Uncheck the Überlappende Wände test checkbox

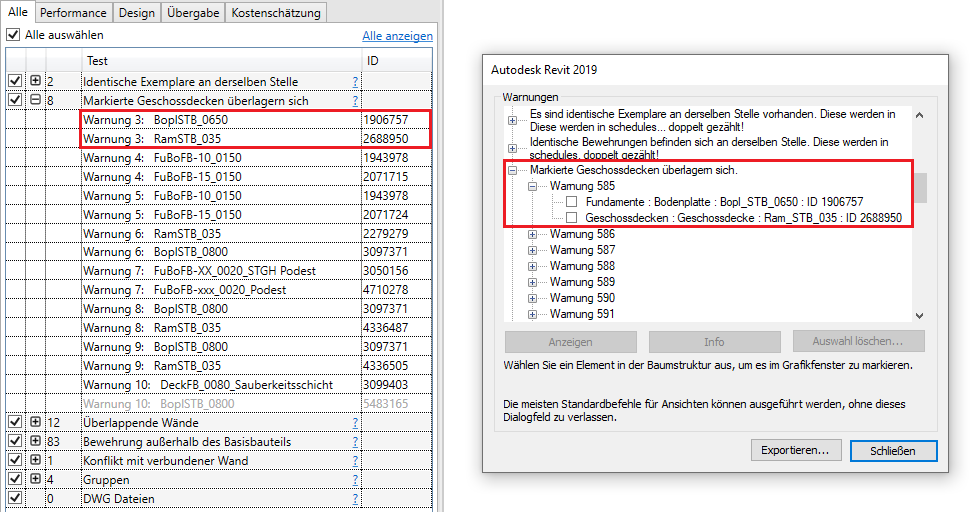[14, 423]
